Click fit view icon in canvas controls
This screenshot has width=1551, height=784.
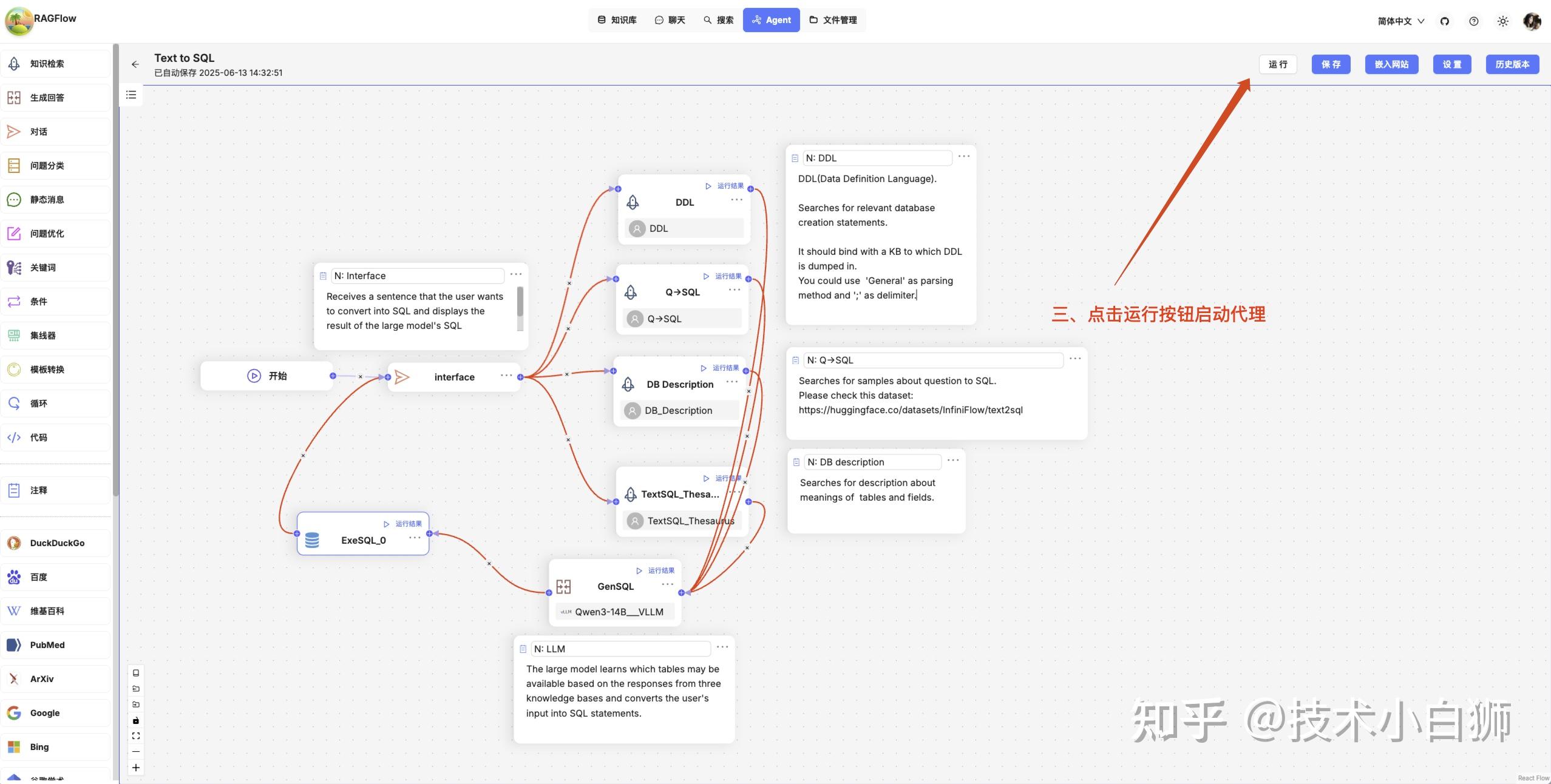[x=136, y=736]
